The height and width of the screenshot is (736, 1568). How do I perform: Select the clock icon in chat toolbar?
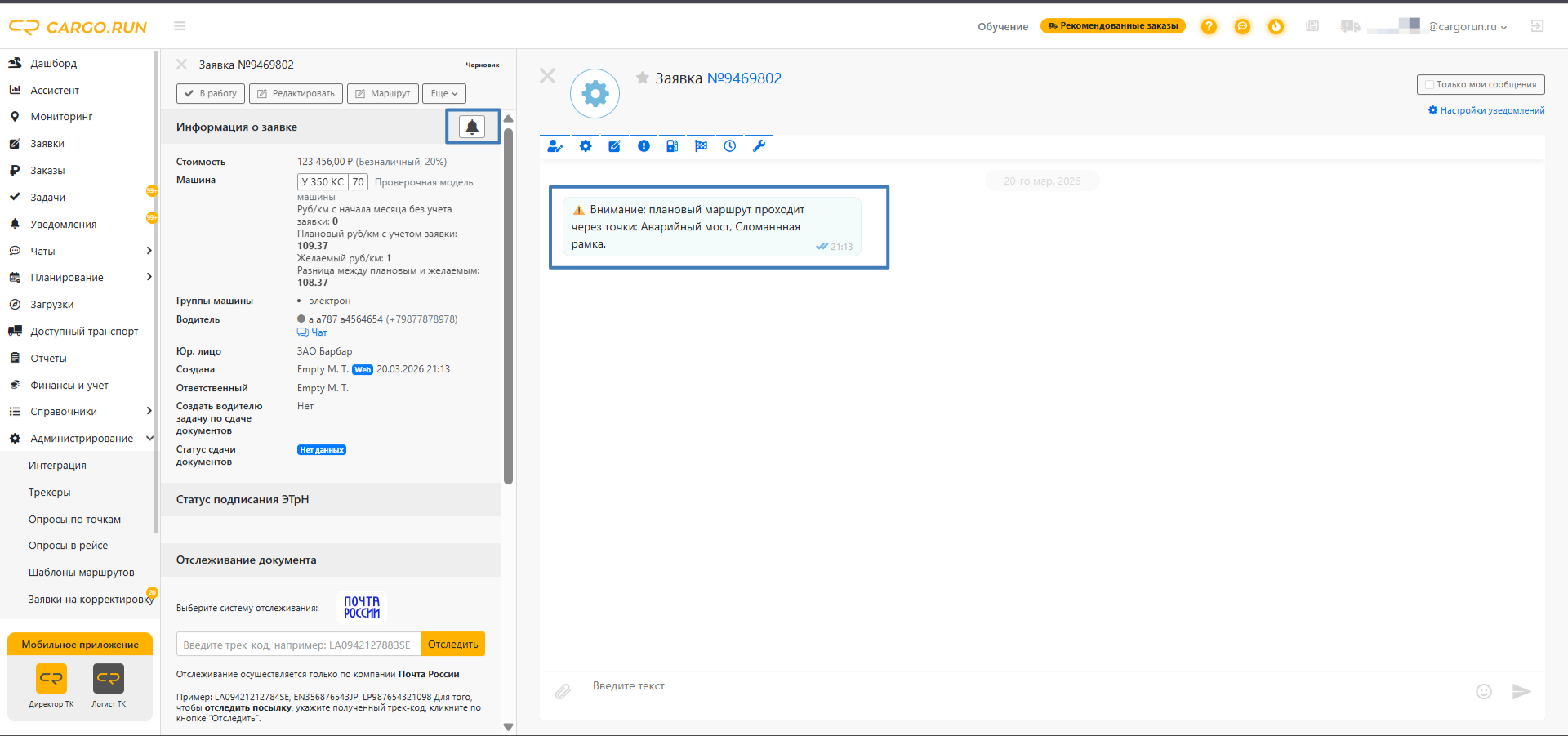(730, 146)
